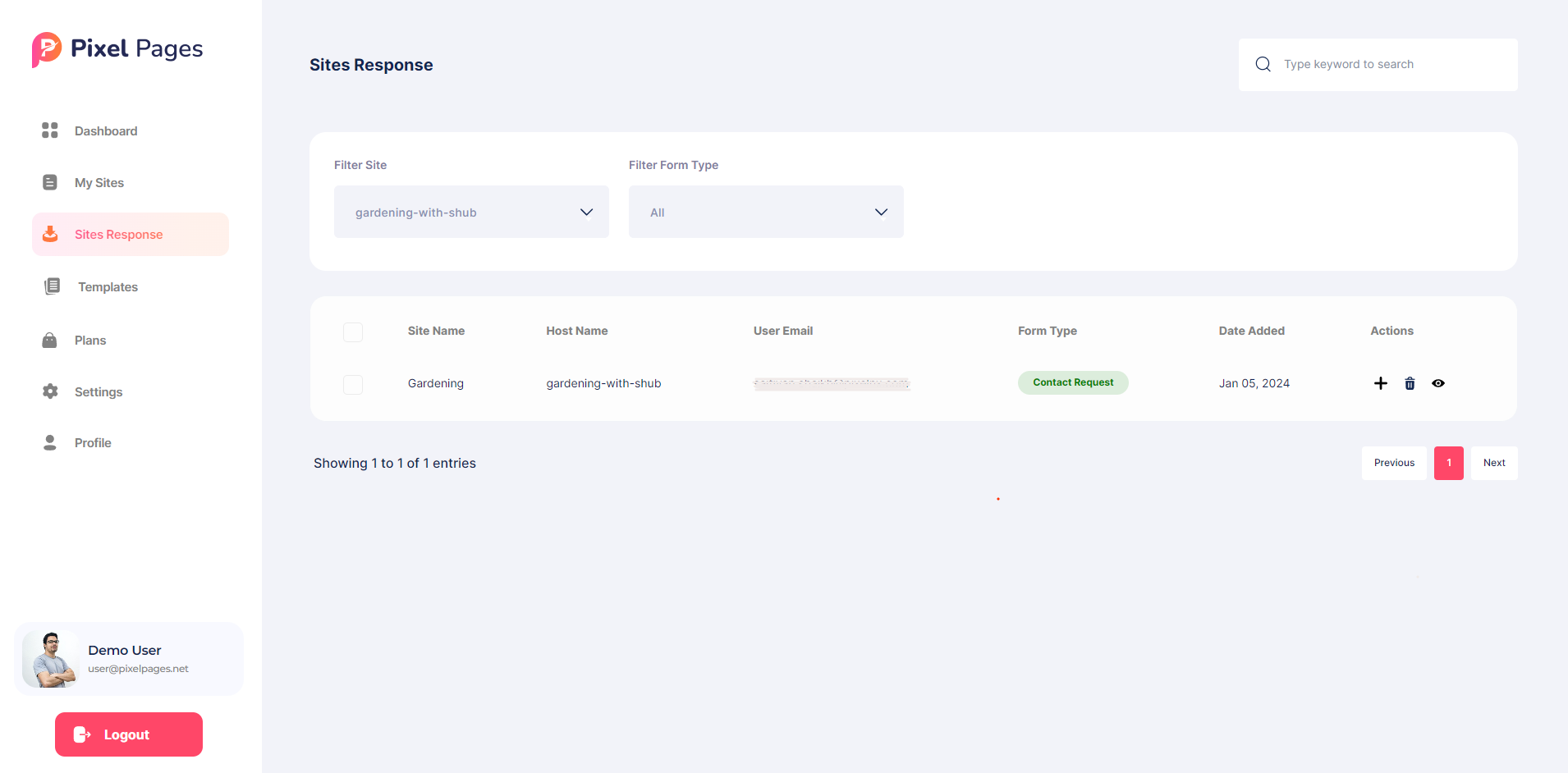The image size is (1568, 773).
Task: Click the Pixel Pages logo
Action: tap(117, 49)
